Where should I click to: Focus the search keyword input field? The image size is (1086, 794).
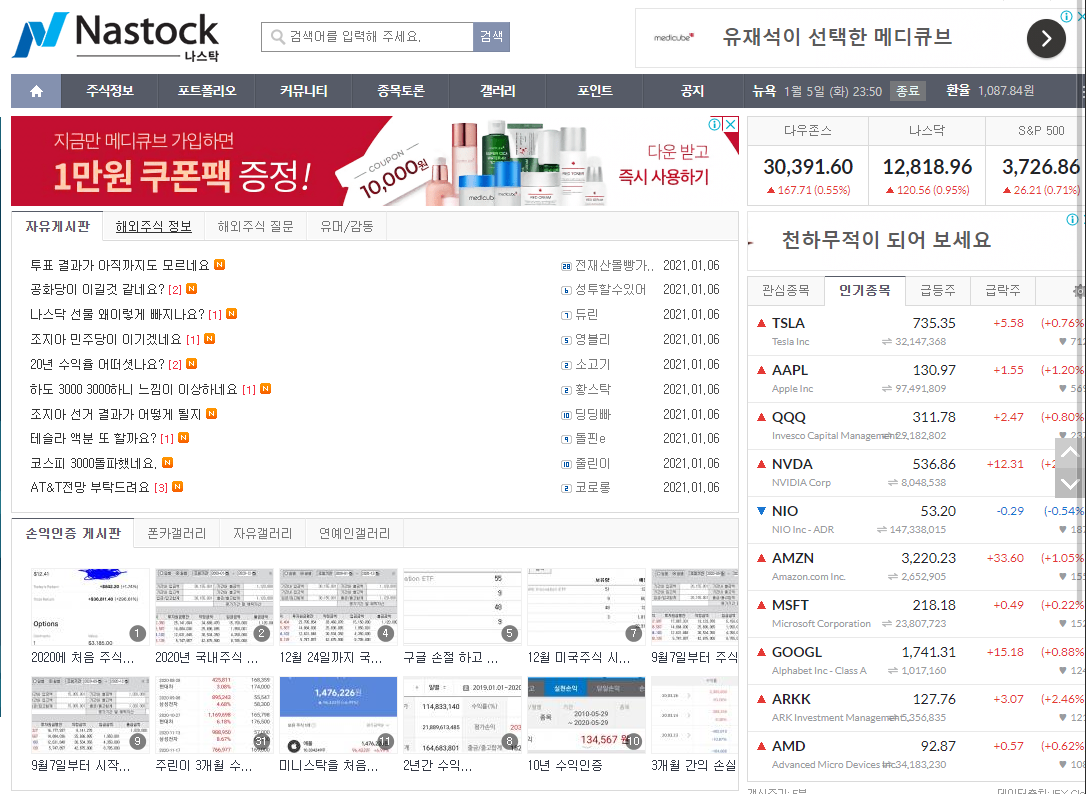[x=367, y=37]
